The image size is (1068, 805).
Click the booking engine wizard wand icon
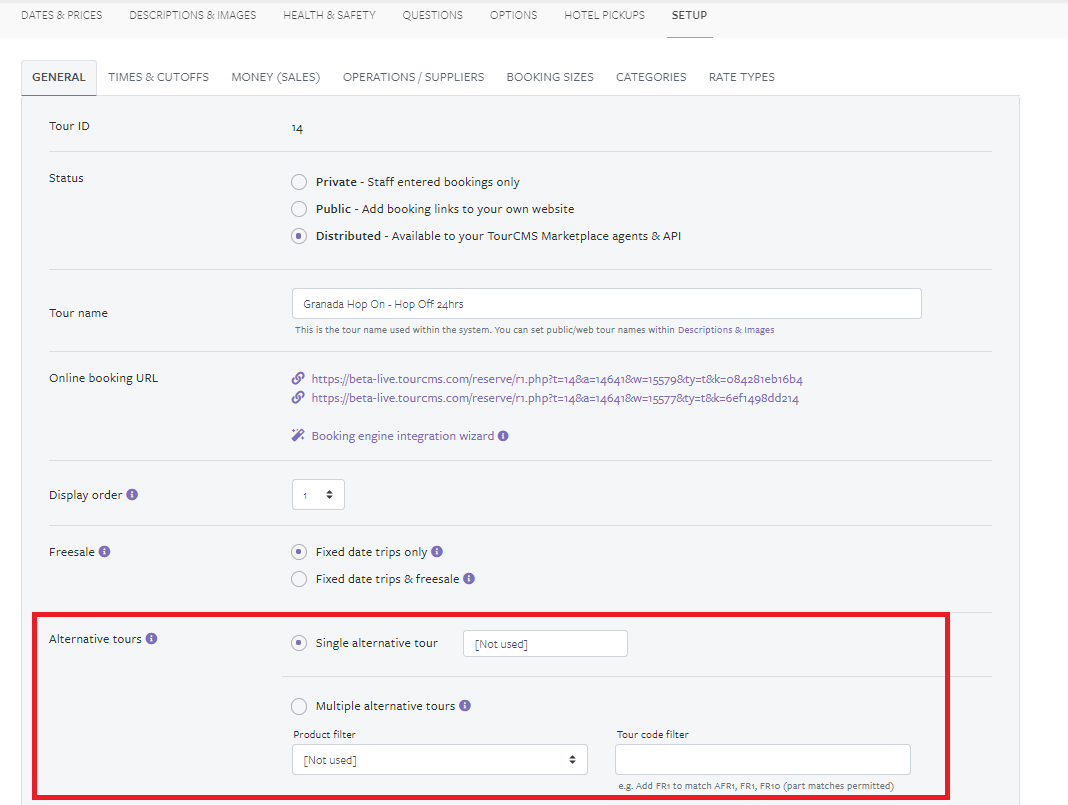point(298,436)
